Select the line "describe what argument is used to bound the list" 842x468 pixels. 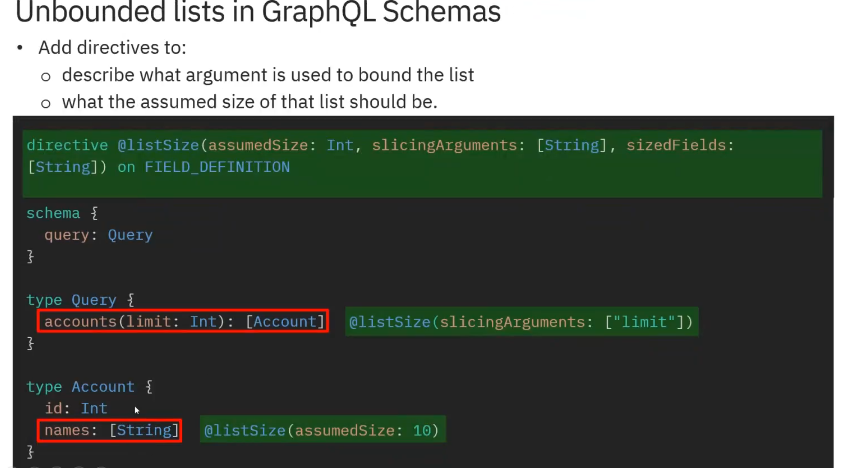click(x=268, y=75)
